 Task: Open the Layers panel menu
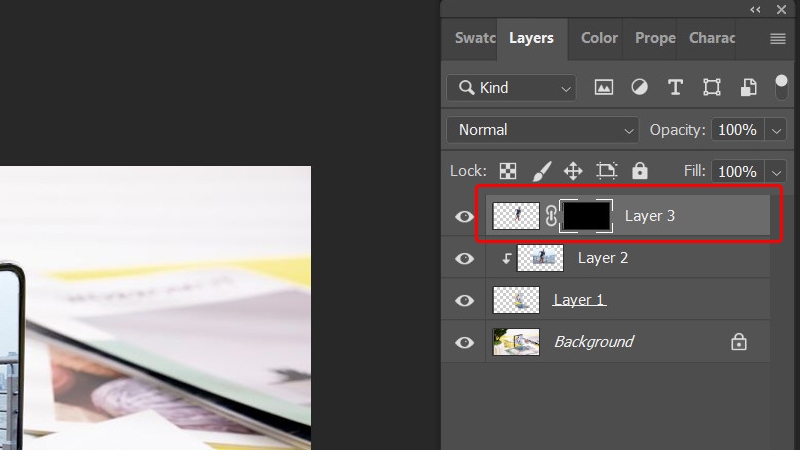coord(778,39)
